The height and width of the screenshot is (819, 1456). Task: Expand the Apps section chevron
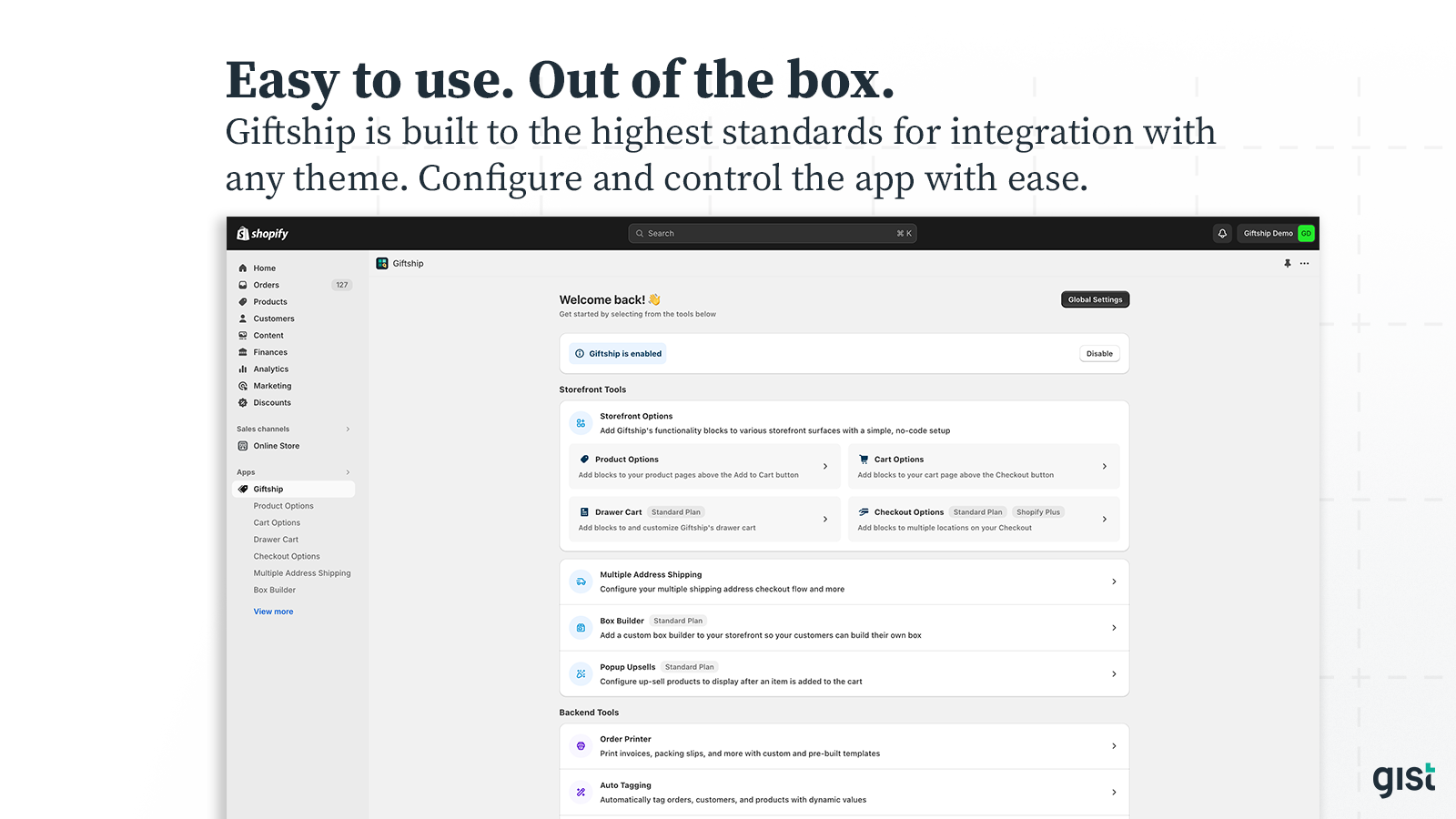point(348,471)
